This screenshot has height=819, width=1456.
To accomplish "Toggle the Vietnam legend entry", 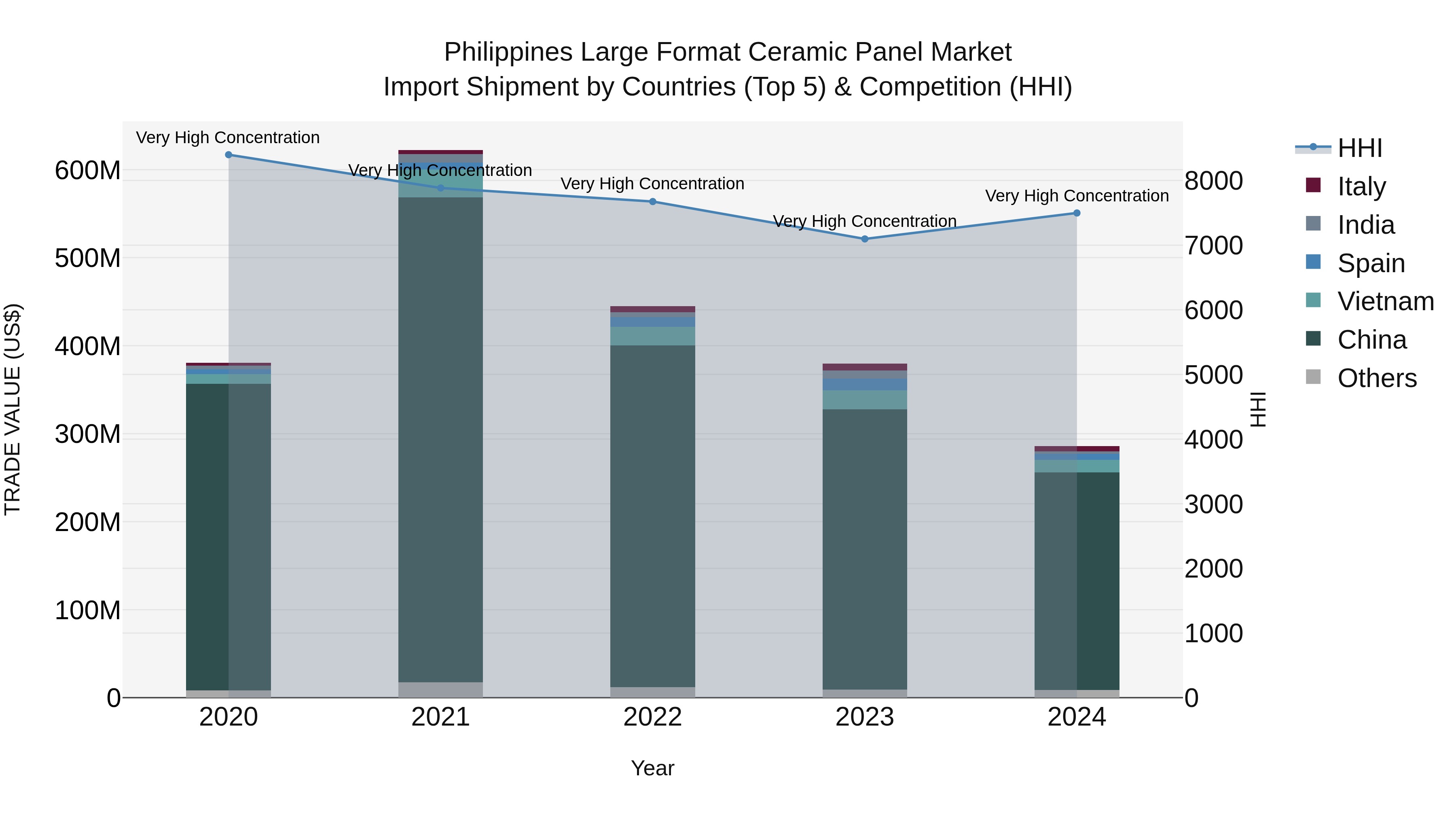I will pos(1369,301).
